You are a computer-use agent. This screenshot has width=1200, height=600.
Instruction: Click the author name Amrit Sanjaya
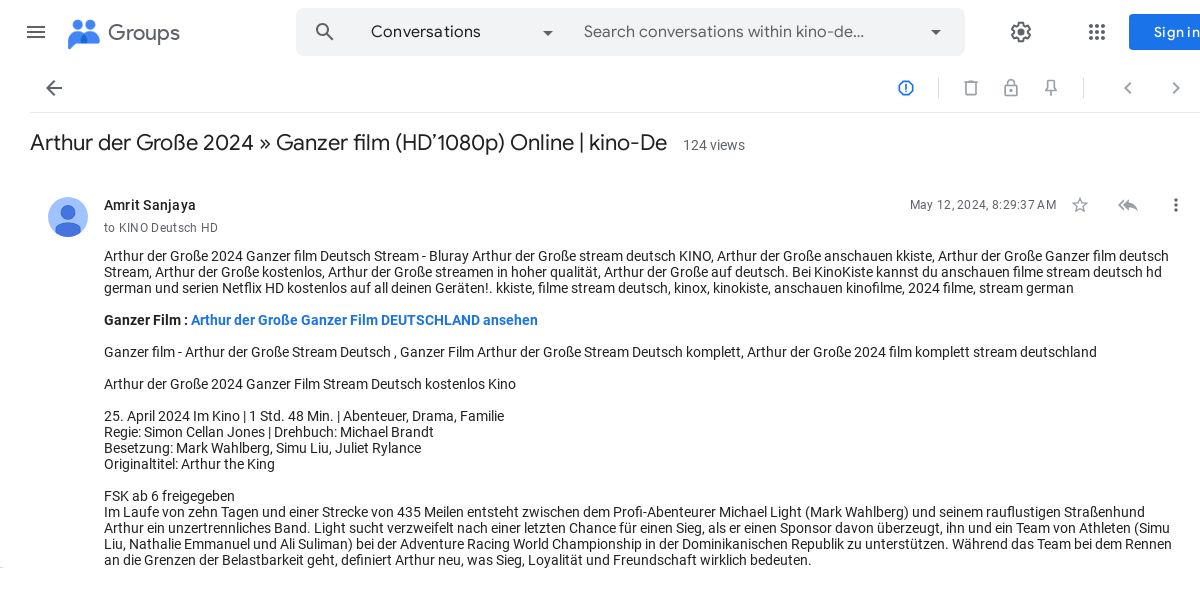(150, 205)
